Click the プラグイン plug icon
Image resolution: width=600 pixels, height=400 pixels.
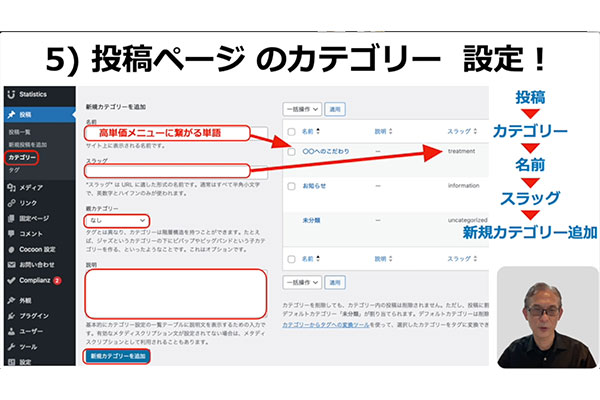(11, 316)
